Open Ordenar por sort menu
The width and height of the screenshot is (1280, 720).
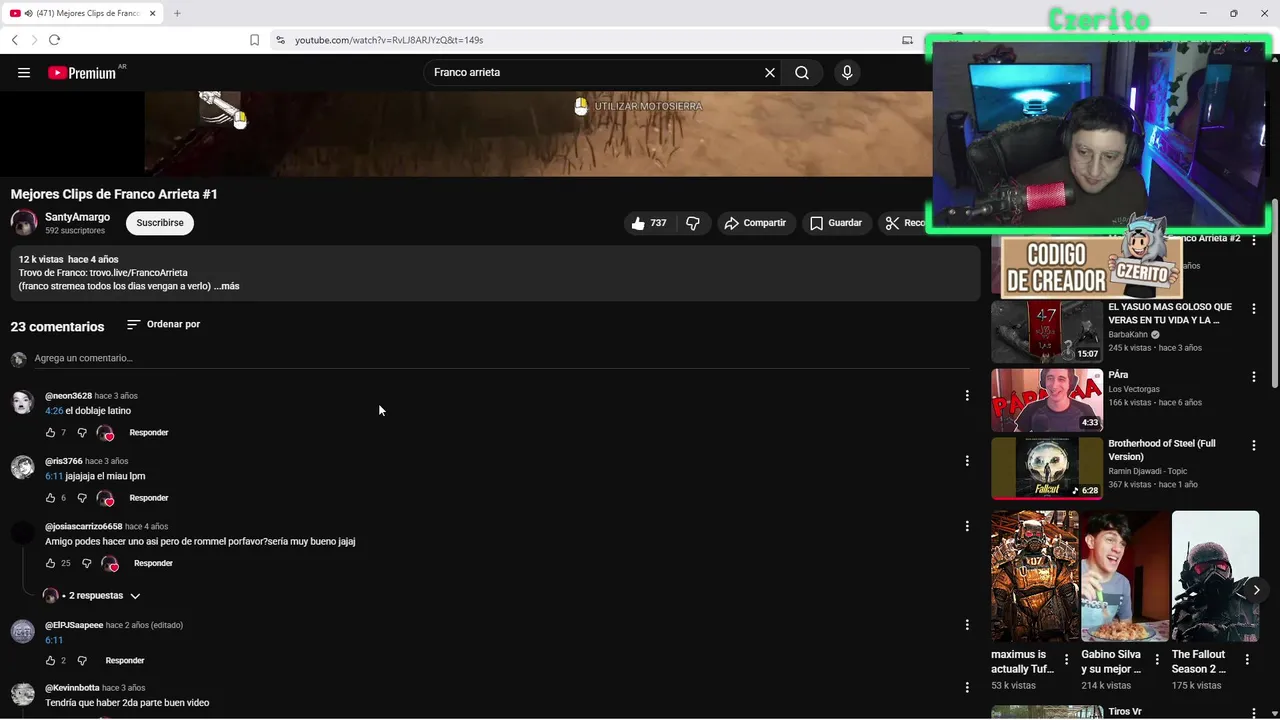pos(163,324)
